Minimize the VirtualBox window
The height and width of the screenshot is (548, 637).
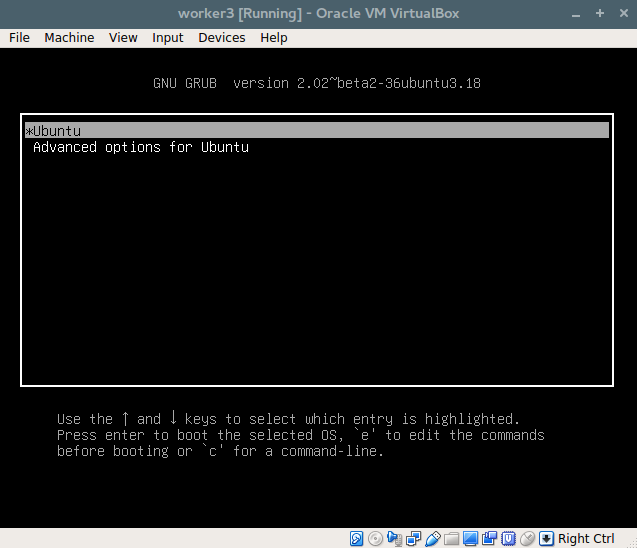[576, 14]
